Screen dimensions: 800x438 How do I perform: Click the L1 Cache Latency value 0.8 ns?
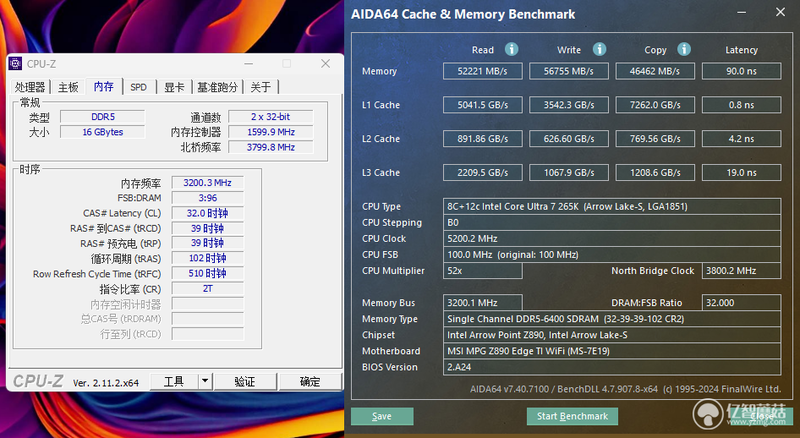click(x=741, y=105)
